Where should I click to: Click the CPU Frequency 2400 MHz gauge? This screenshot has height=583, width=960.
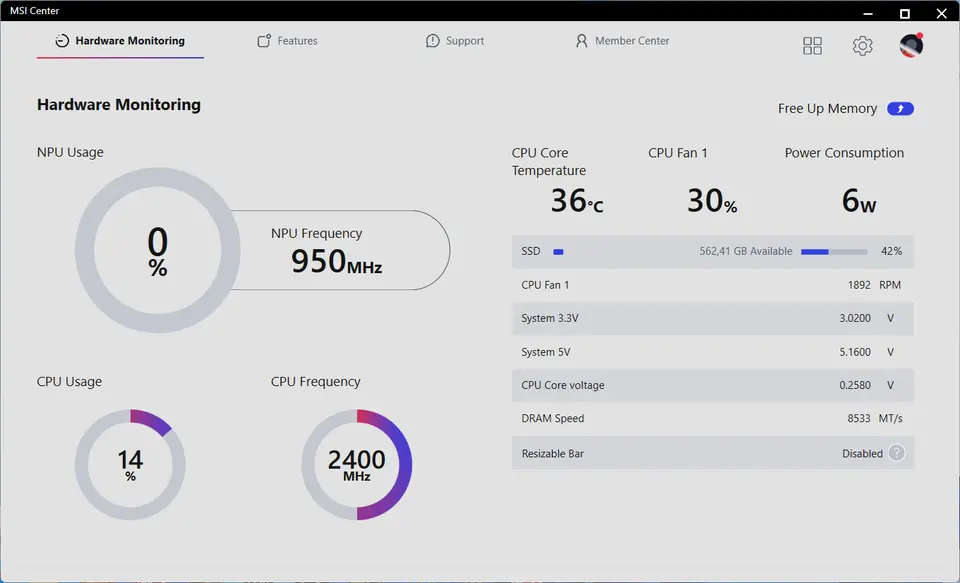[357, 465]
